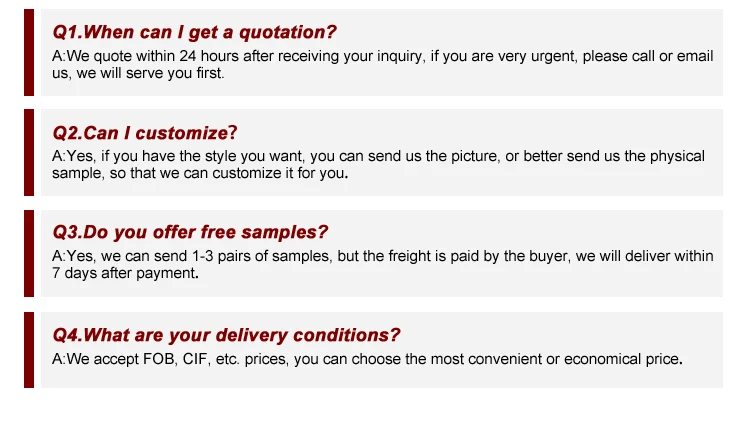
Task: Click the dark red bar beside Q4
Action: point(28,349)
